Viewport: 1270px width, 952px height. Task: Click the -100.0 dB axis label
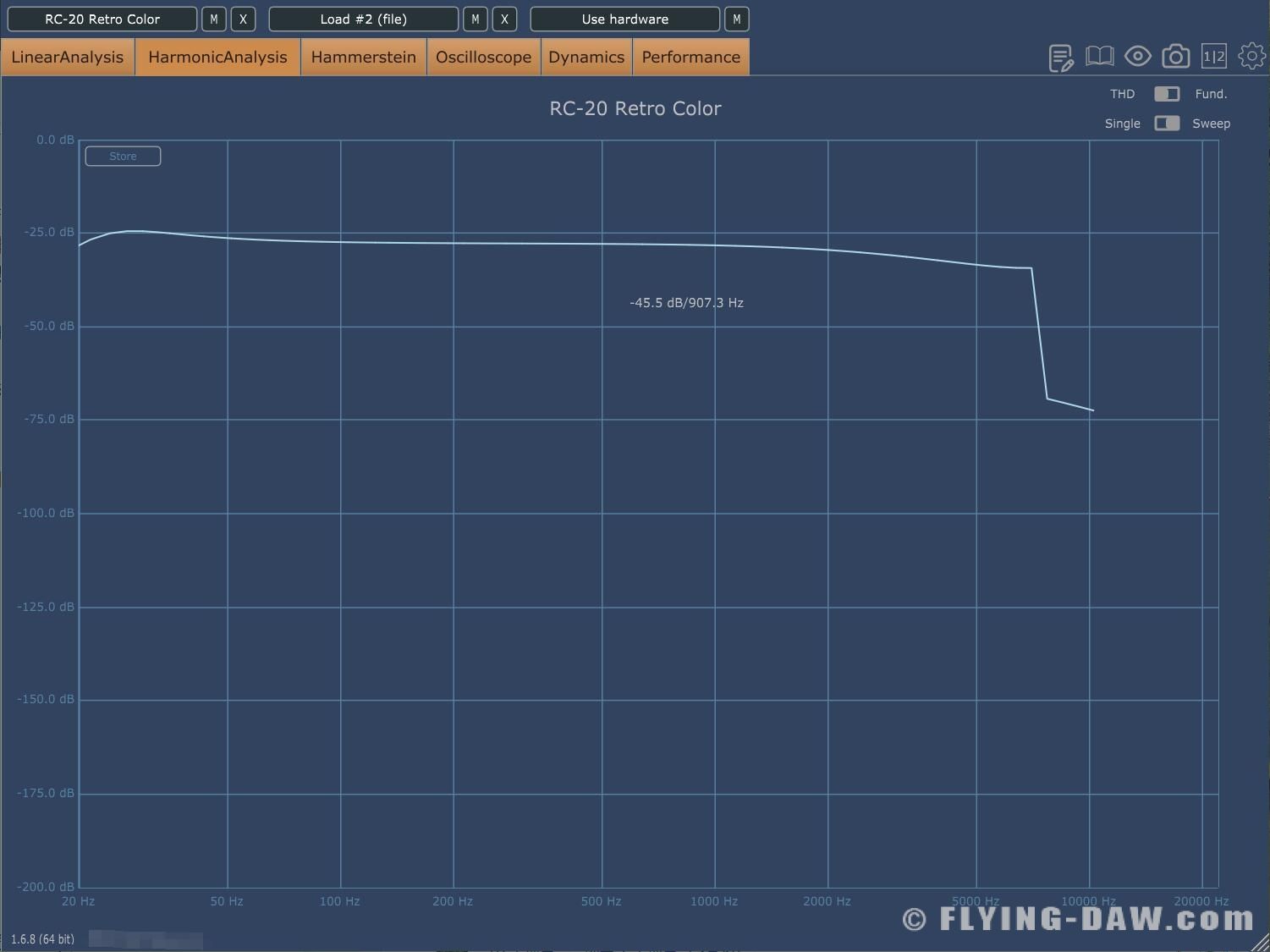tap(46, 513)
